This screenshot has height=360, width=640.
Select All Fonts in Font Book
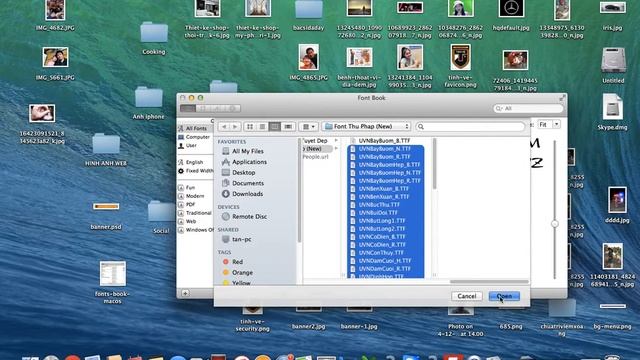point(195,128)
